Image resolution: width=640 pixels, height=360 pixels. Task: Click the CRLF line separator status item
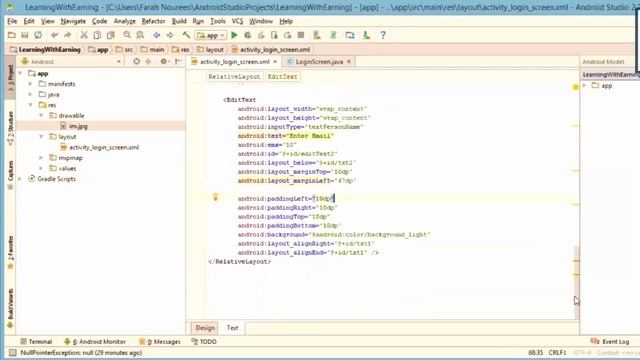[x=557, y=352]
